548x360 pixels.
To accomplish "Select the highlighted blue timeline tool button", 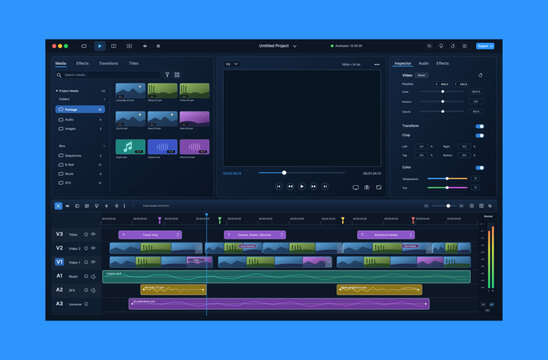I will [x=58, y=206].
